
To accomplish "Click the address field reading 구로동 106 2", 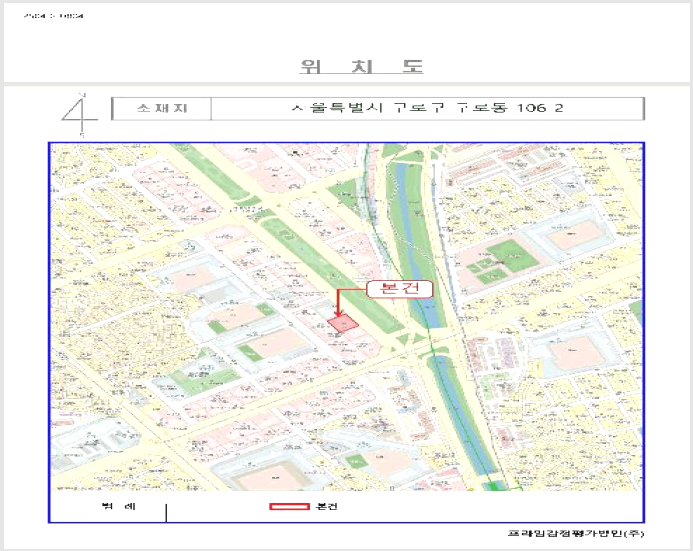I will pos(427,109).
